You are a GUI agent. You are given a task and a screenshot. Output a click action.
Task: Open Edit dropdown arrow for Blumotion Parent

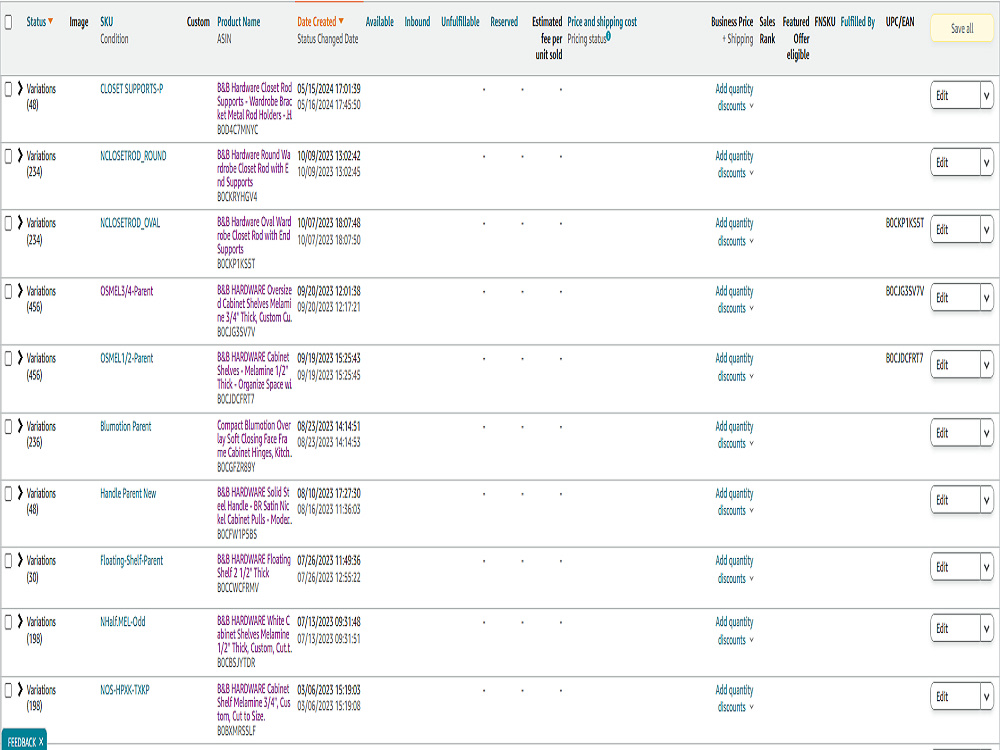click(x=986, y=433)
